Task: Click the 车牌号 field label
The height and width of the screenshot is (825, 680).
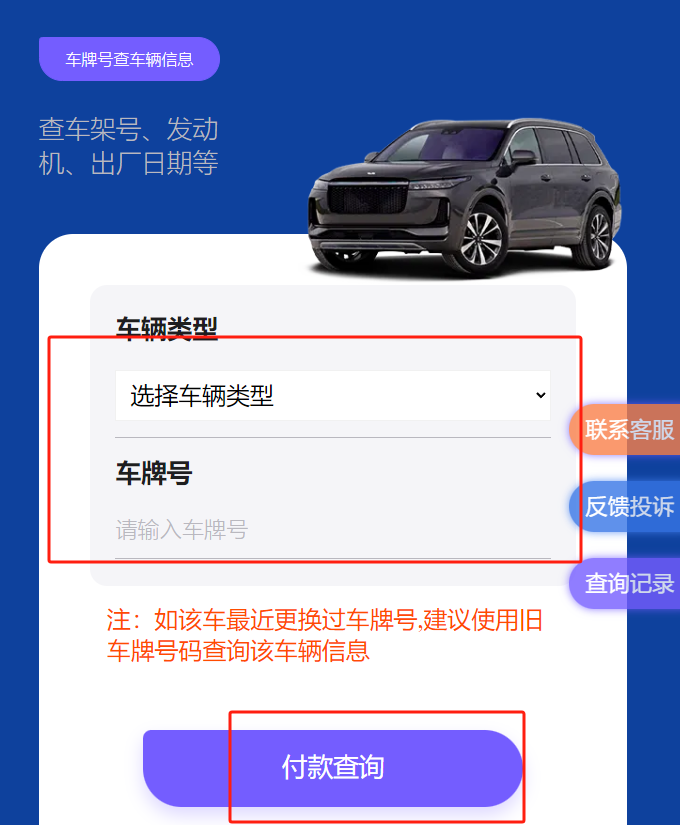Action: coord(154,472)
